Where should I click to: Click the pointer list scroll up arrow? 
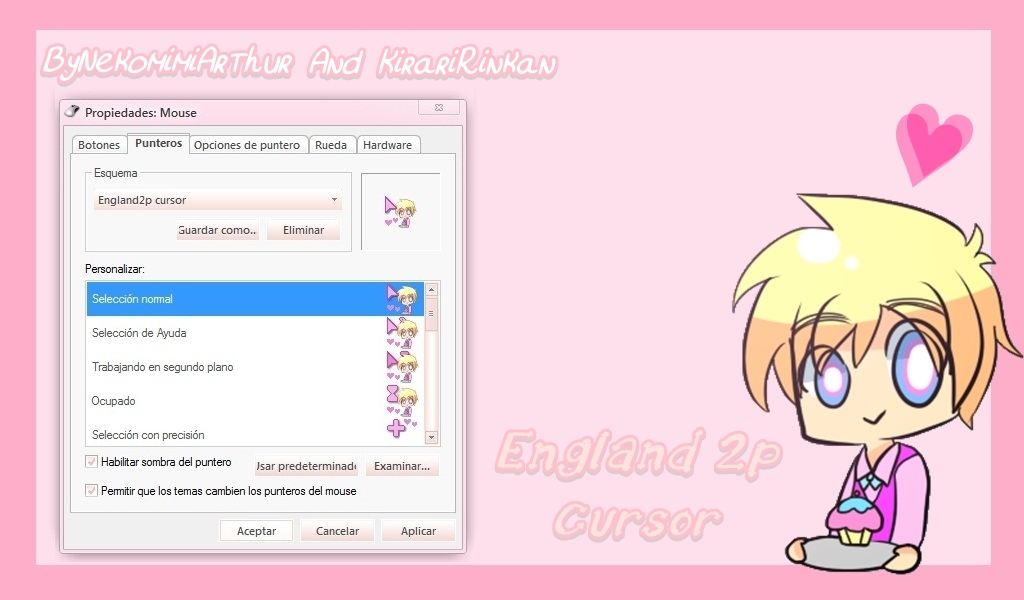431,289
